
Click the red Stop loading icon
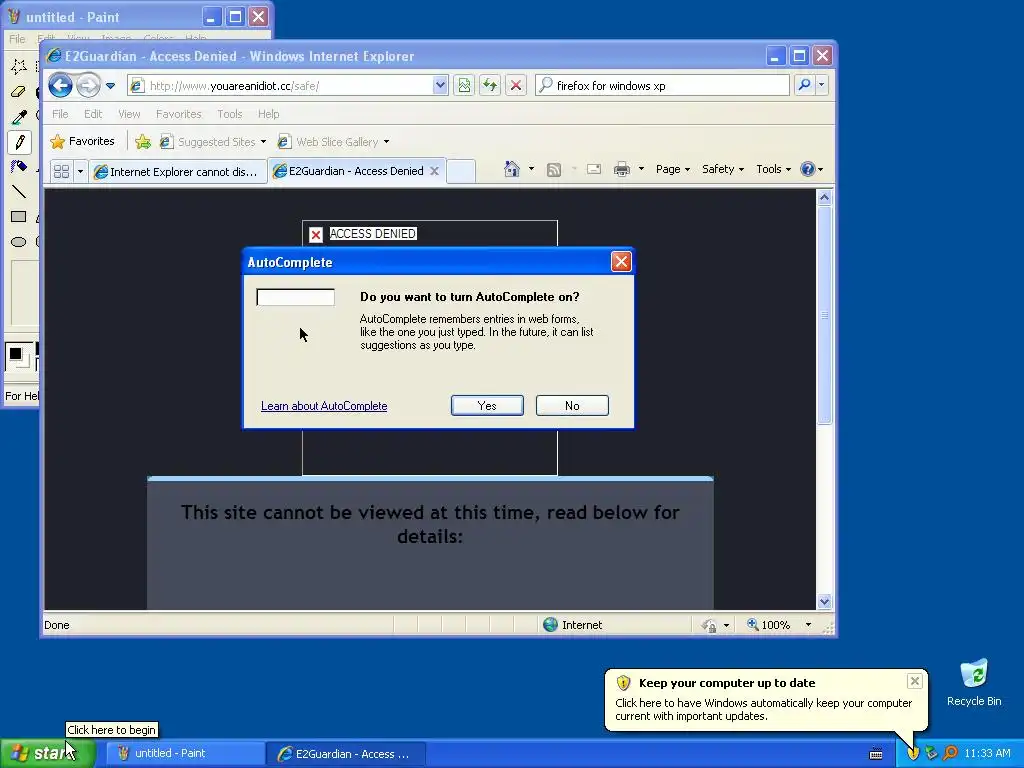click(x=515, y=85)
